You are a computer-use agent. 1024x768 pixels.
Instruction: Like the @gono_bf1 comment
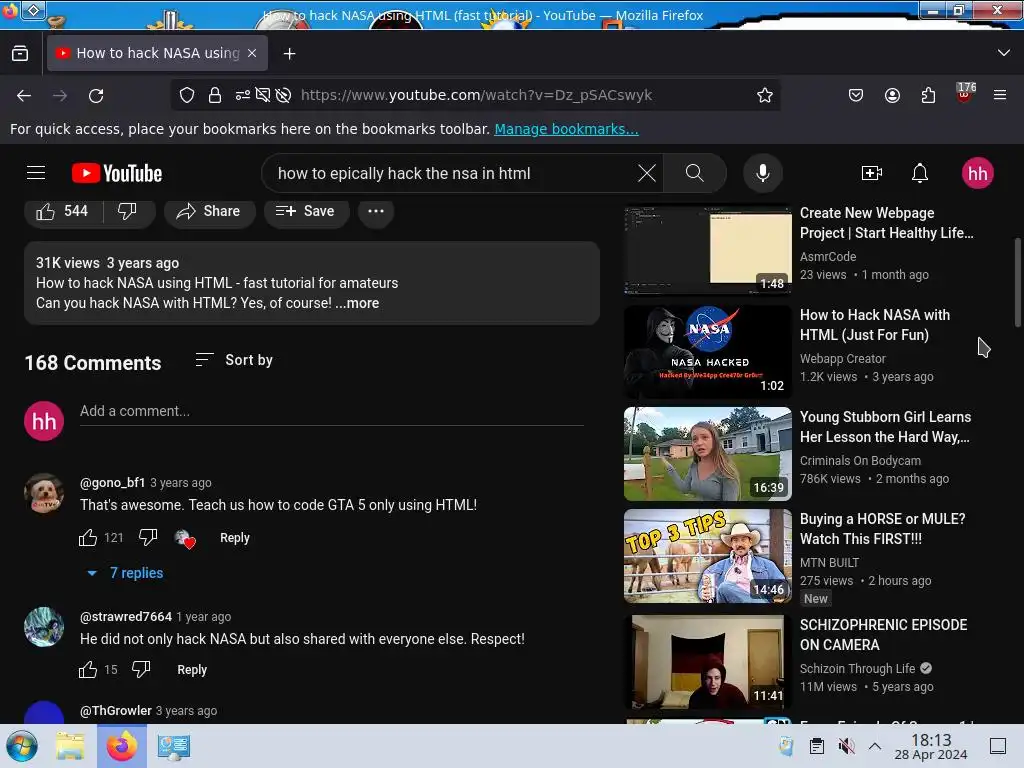coord(88,537)
